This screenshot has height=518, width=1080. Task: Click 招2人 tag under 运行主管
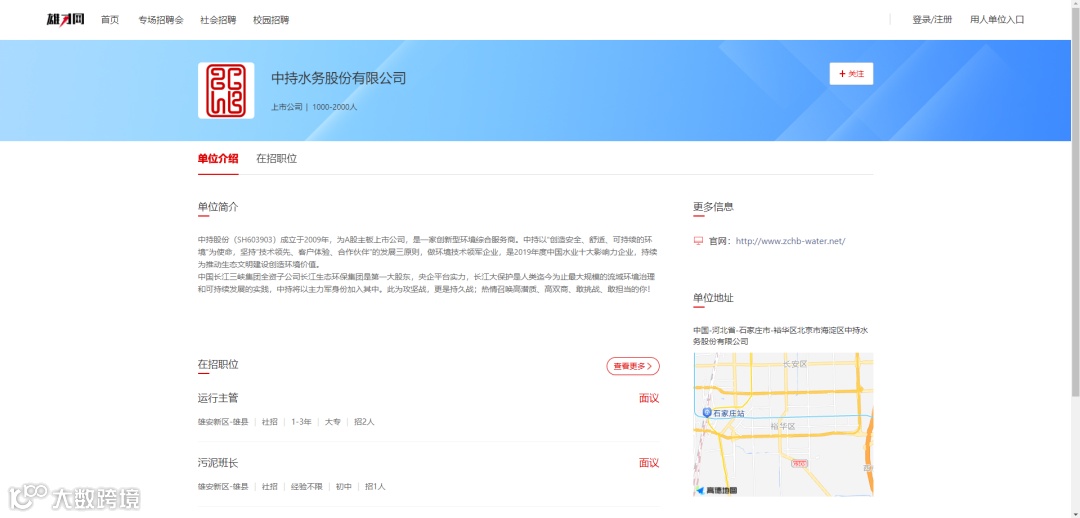click(364, 422)
